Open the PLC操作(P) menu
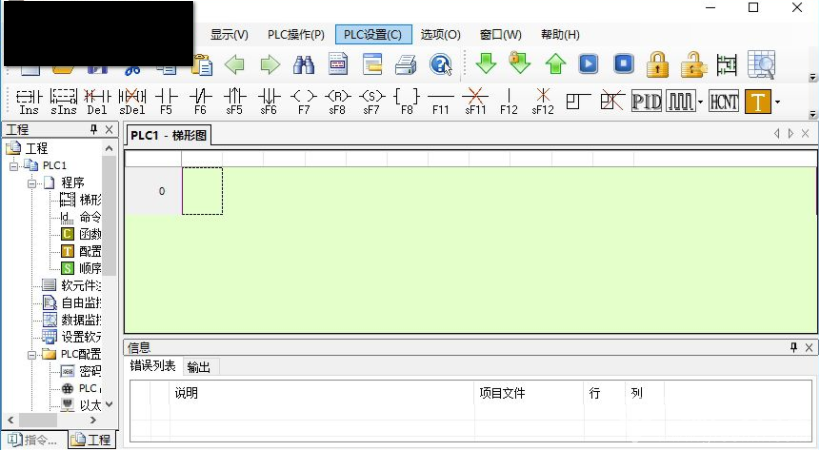Screen dimensions: 819x450 (x=296, y=34)
